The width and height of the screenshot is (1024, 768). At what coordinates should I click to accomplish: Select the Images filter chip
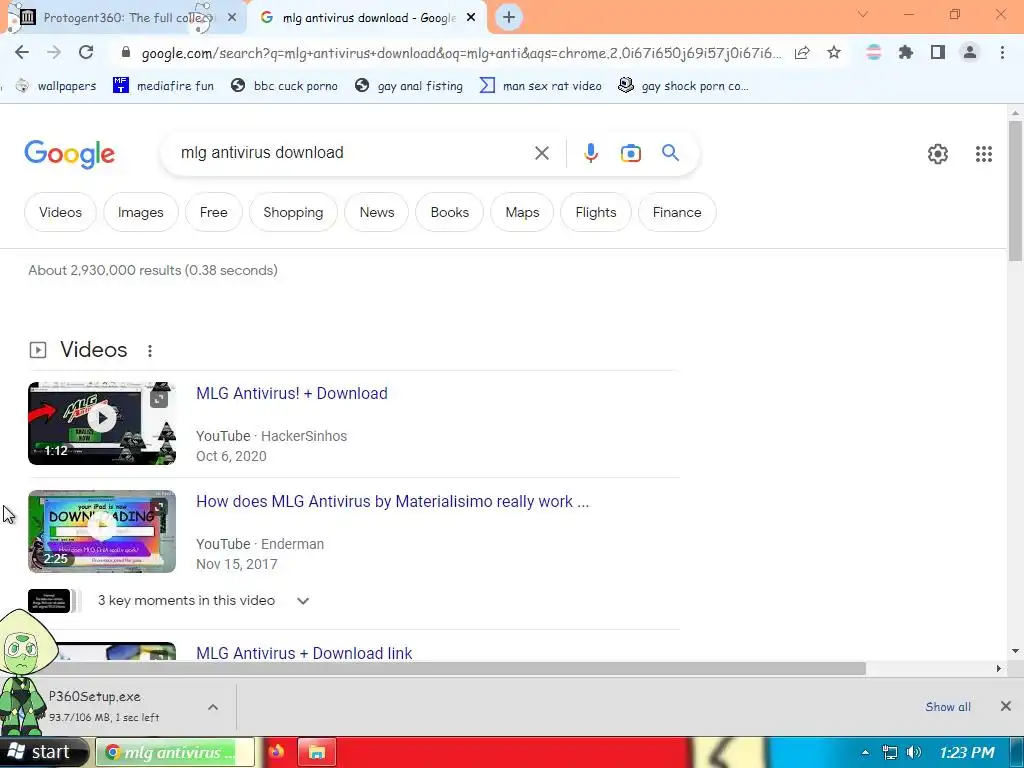[x=140, y=212]
